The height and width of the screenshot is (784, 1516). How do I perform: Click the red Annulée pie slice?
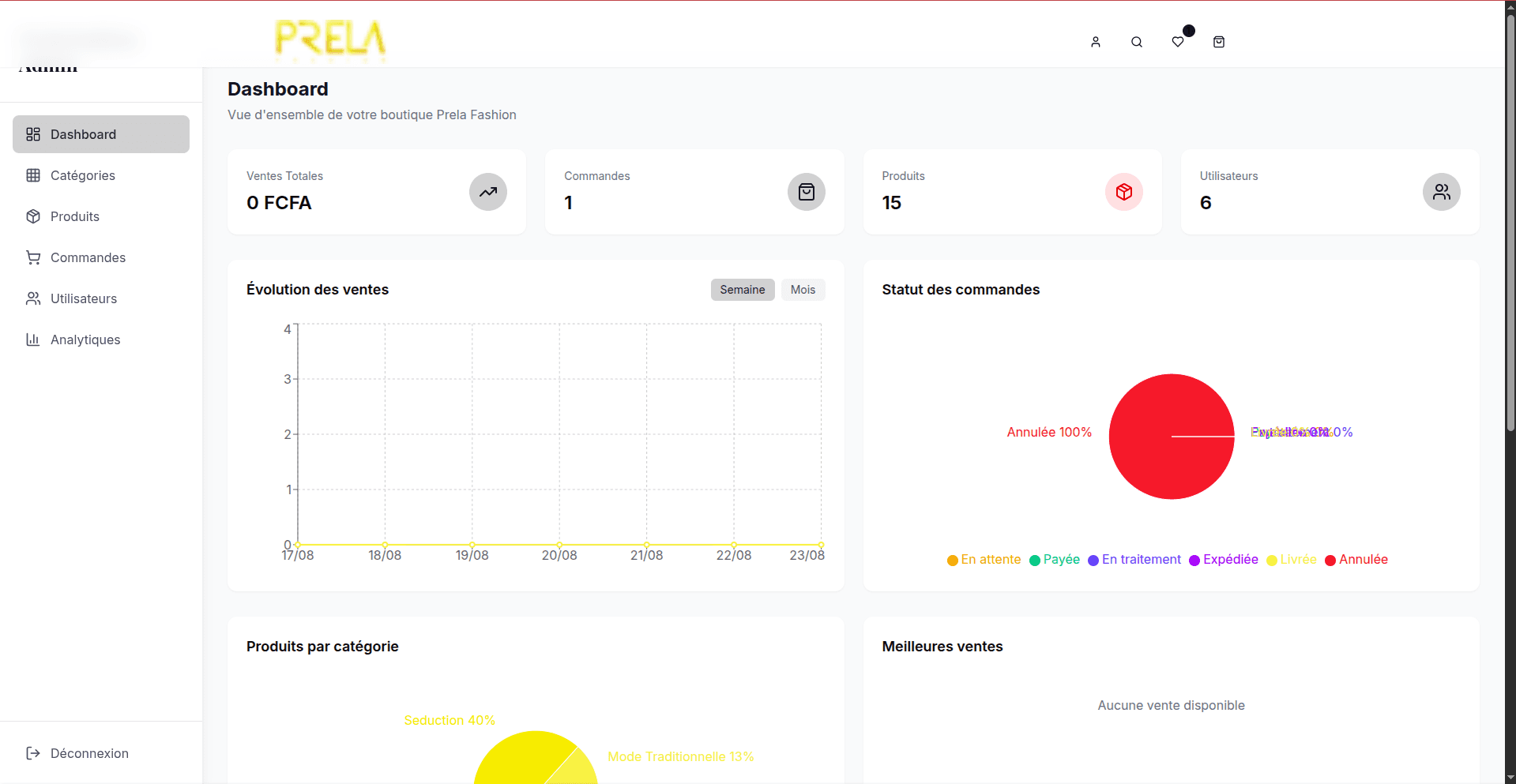[1171, 437]
